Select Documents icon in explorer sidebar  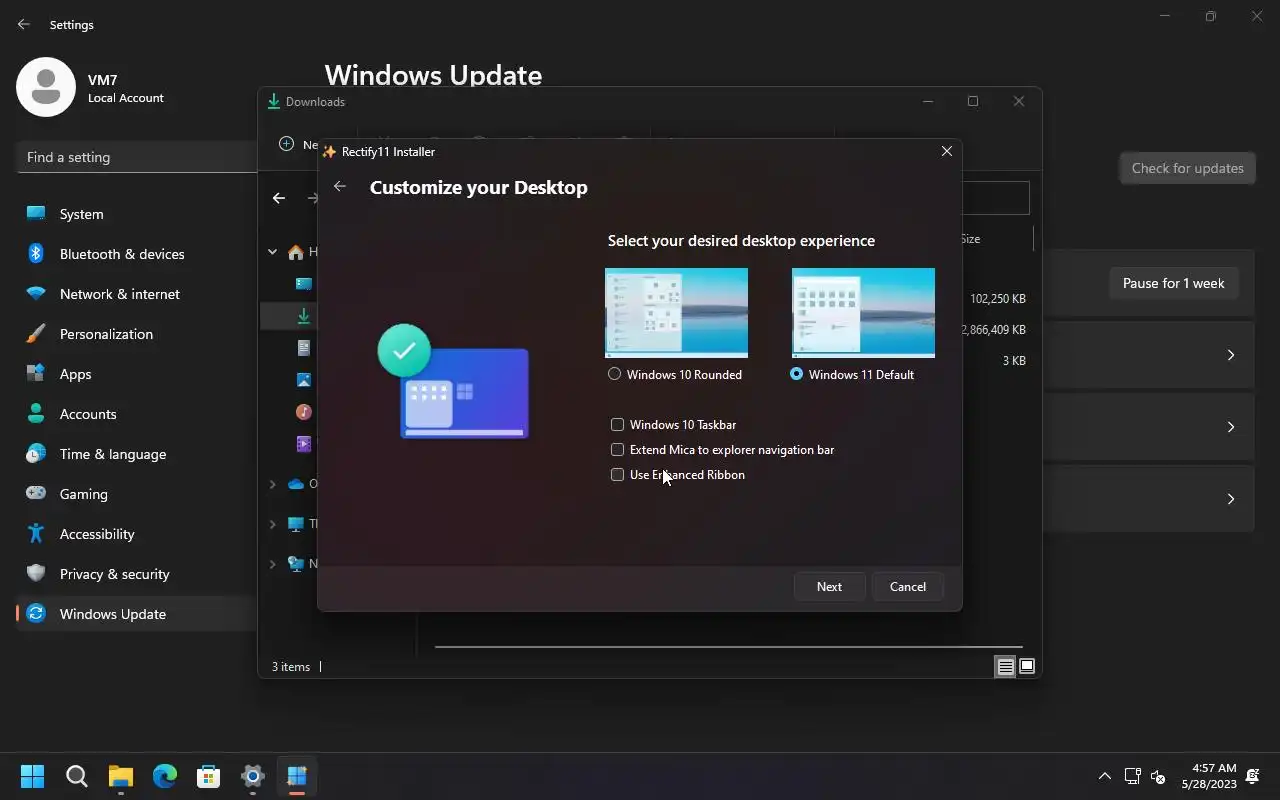click(x=303, y=348)
